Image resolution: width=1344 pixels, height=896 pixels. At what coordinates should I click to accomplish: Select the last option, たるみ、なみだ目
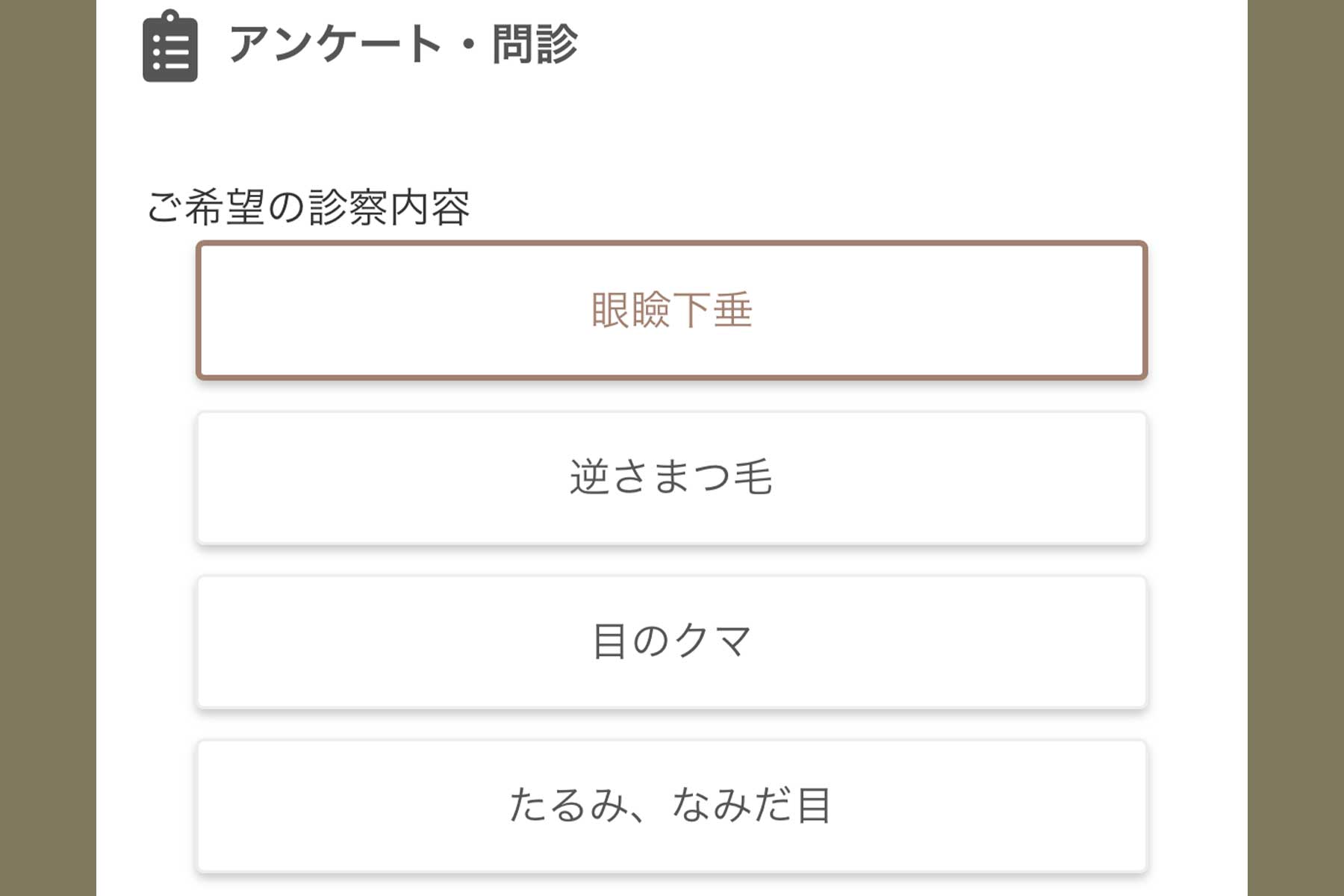671,806
